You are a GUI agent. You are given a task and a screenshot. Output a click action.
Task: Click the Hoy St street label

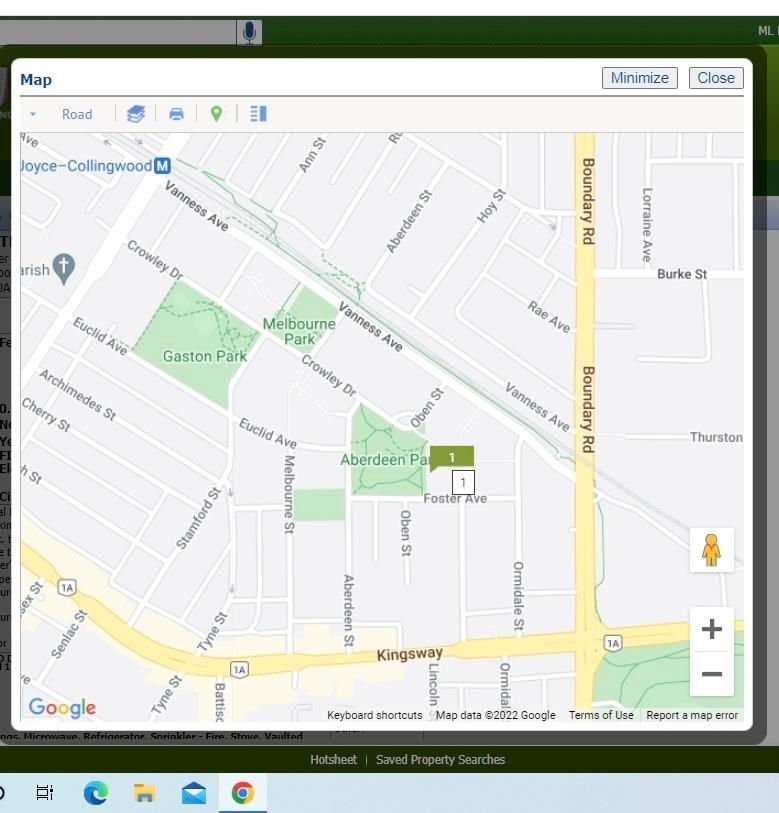[x=490, y=206]
